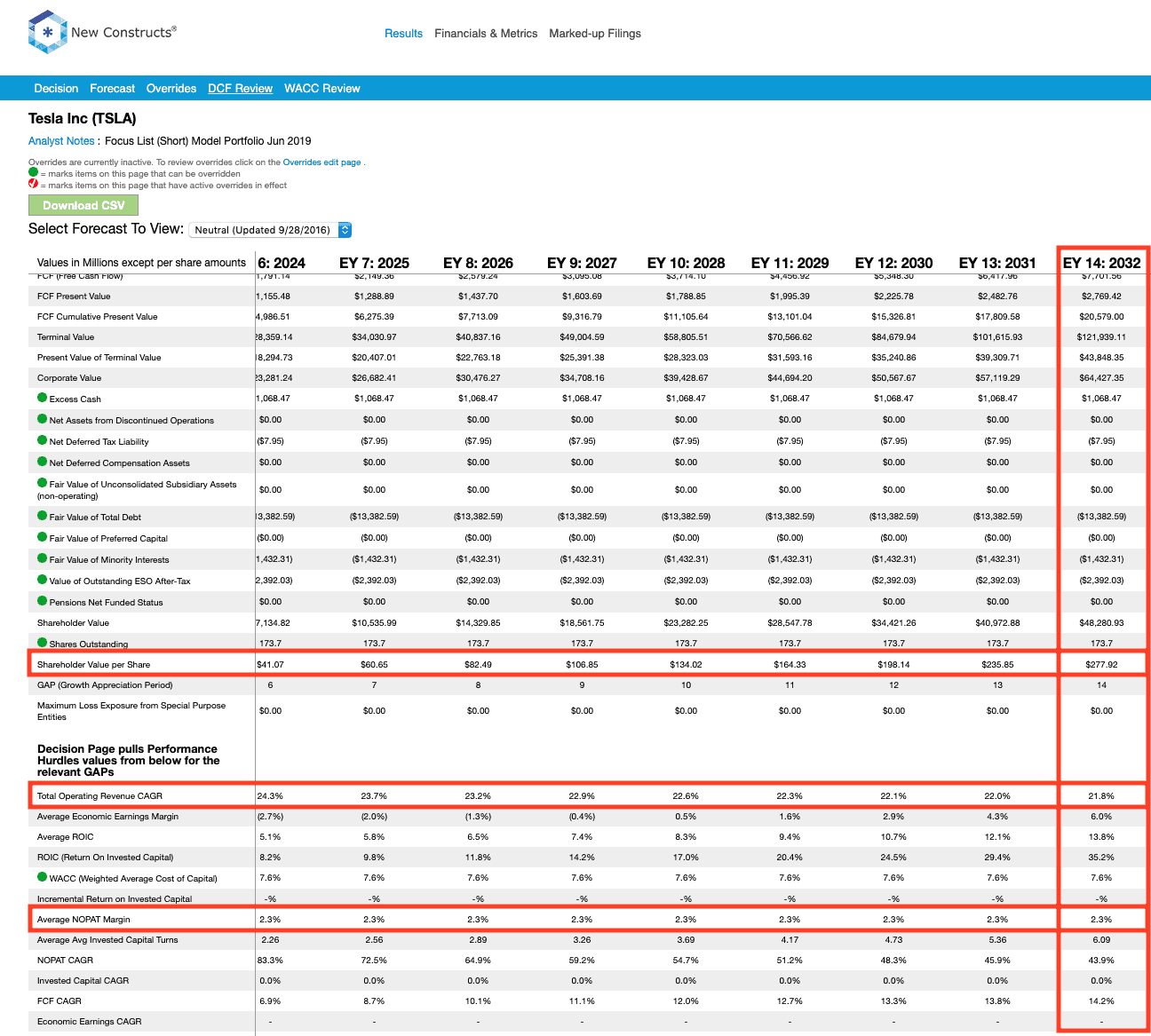1151x1036 pixels.
Task: Click the Corporate Value $64,427.35 cell
Action: tap(1101, 377)
